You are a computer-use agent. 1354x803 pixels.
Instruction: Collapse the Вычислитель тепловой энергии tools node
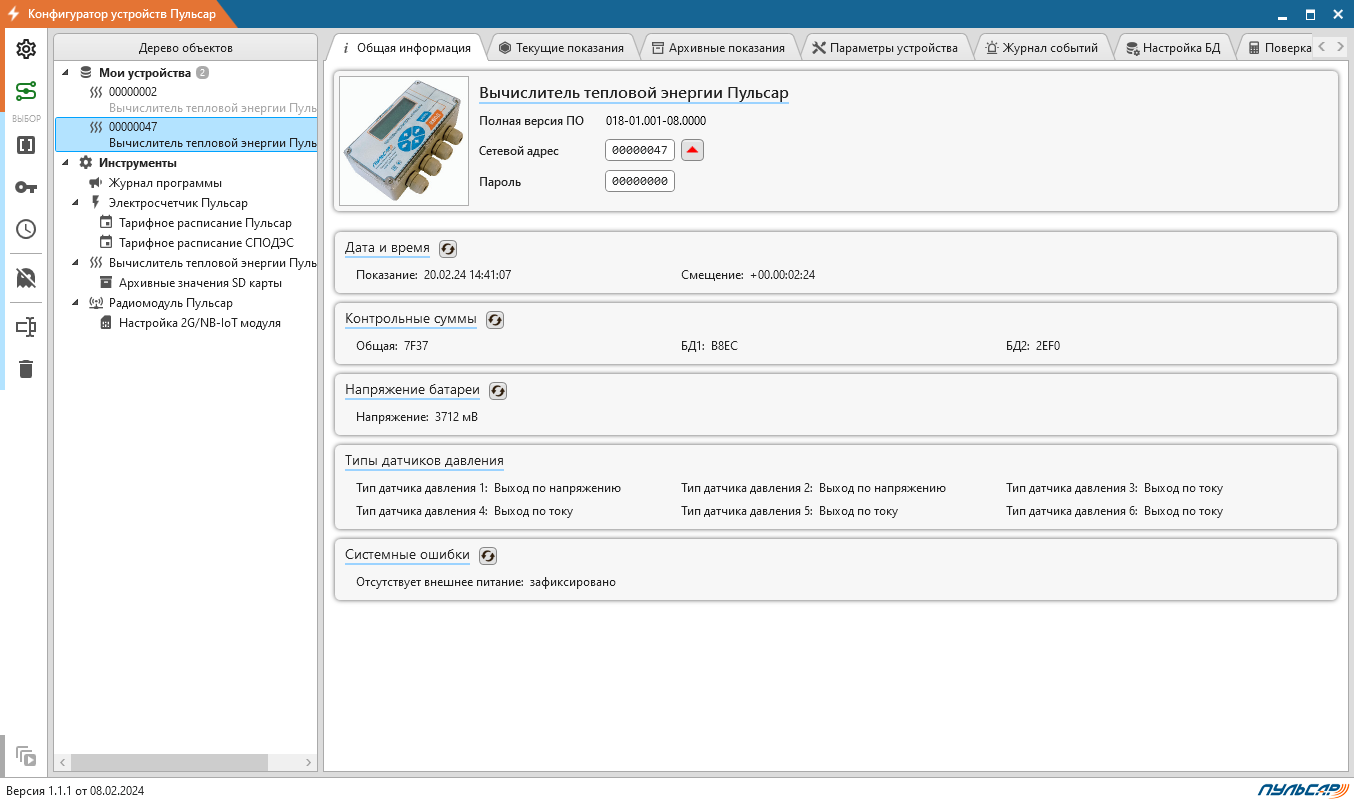pos(77,263)
